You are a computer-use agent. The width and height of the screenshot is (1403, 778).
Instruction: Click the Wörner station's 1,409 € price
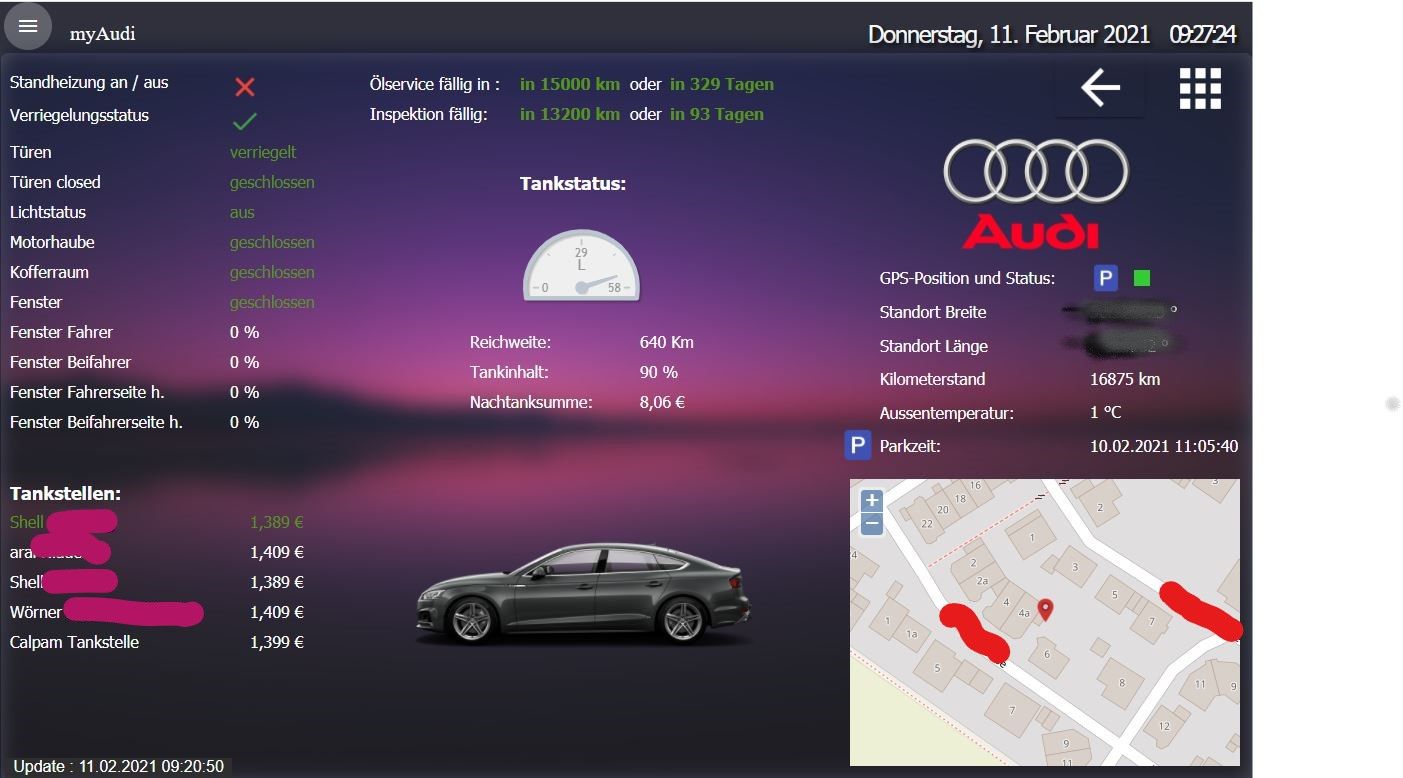[x=277, y=612]
